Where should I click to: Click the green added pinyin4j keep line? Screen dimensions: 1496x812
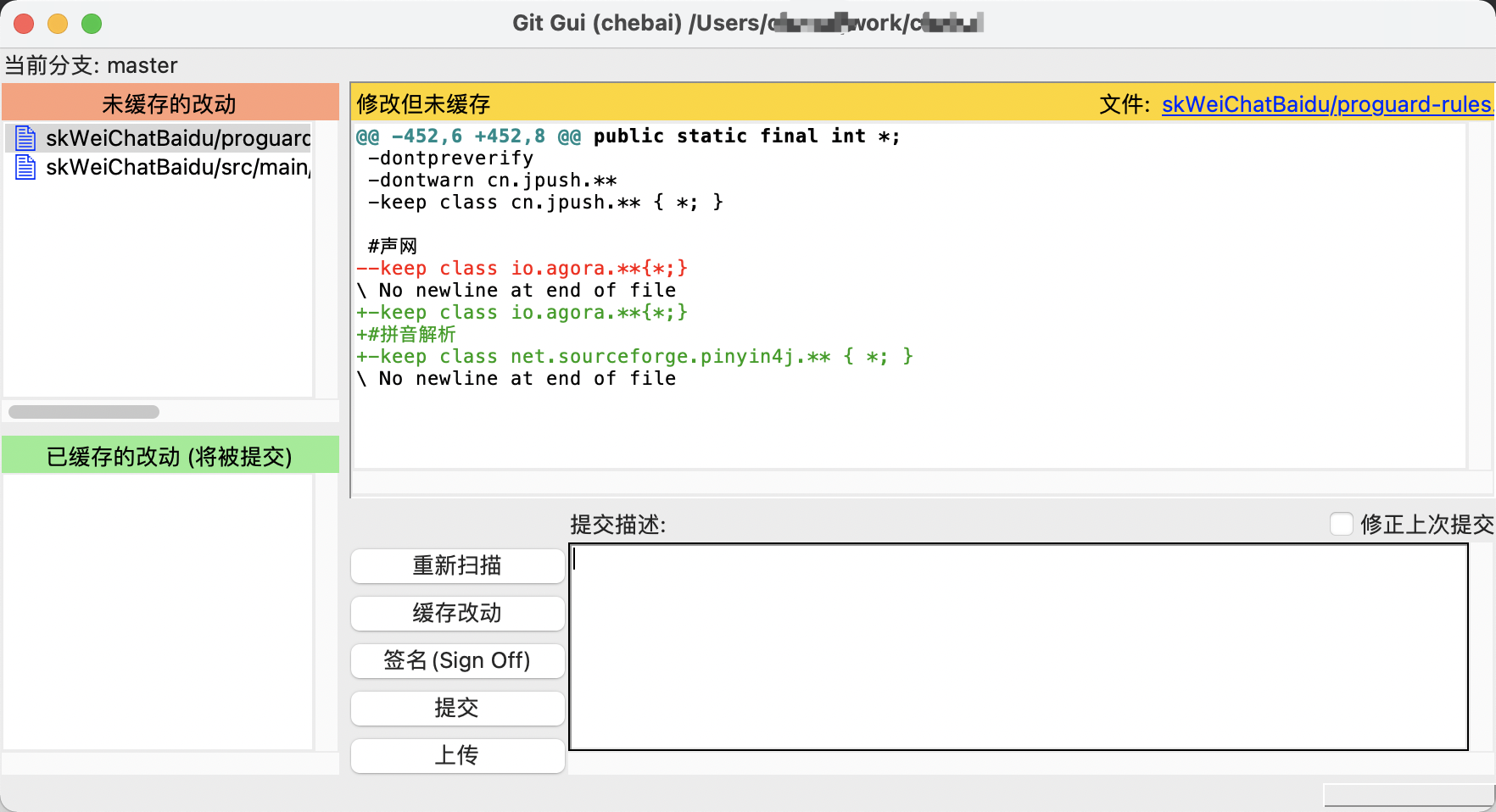click(634, 356)
